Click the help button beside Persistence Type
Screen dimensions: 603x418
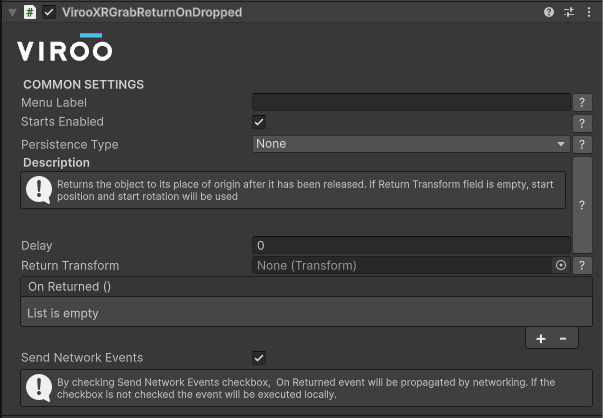pos(582,144)
